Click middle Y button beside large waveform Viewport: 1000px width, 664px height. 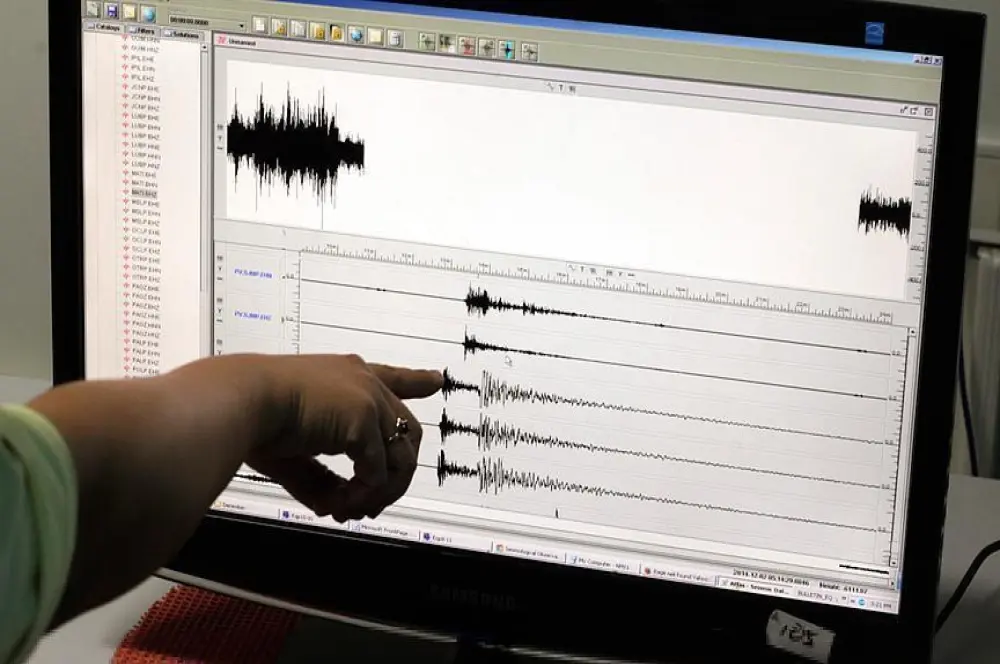[x=221, y=138]
